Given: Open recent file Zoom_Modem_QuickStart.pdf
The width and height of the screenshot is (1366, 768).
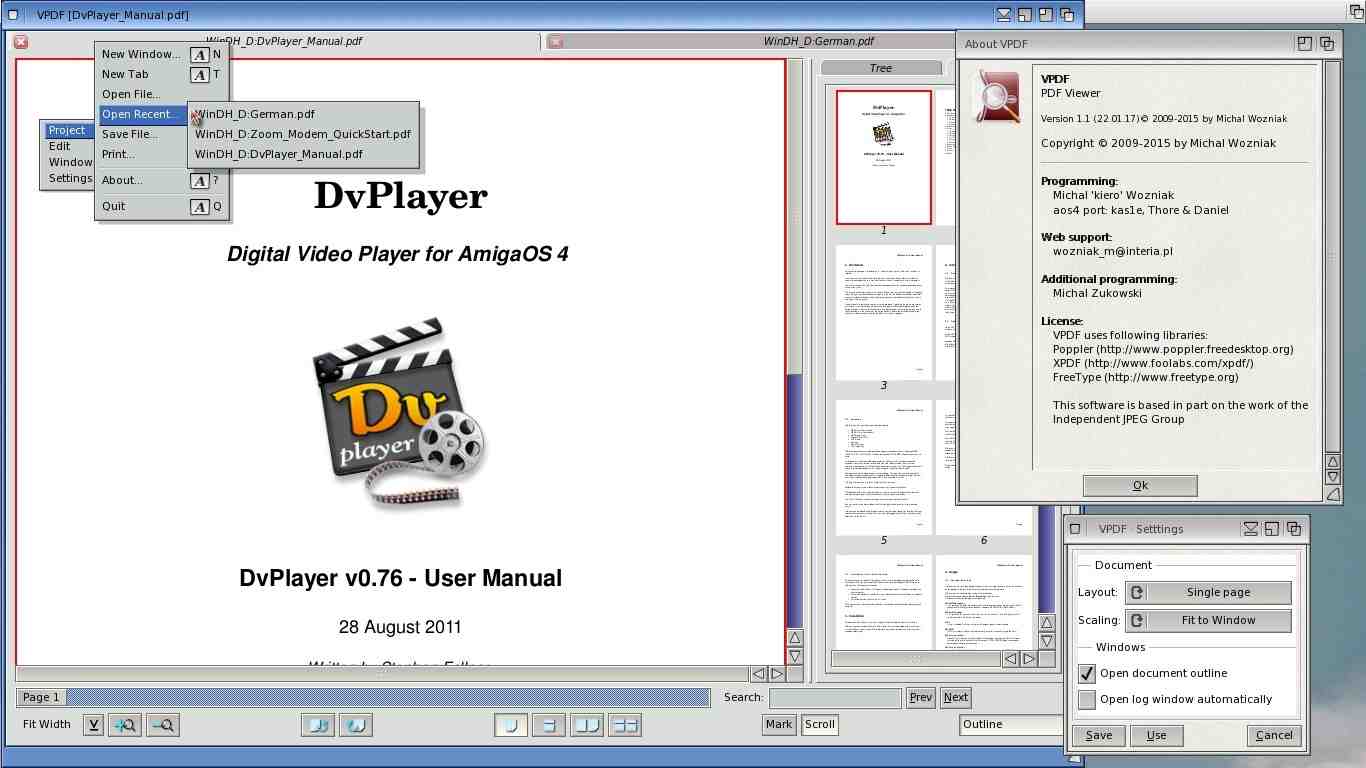Looking at the screenshot, I should point(303,134).
